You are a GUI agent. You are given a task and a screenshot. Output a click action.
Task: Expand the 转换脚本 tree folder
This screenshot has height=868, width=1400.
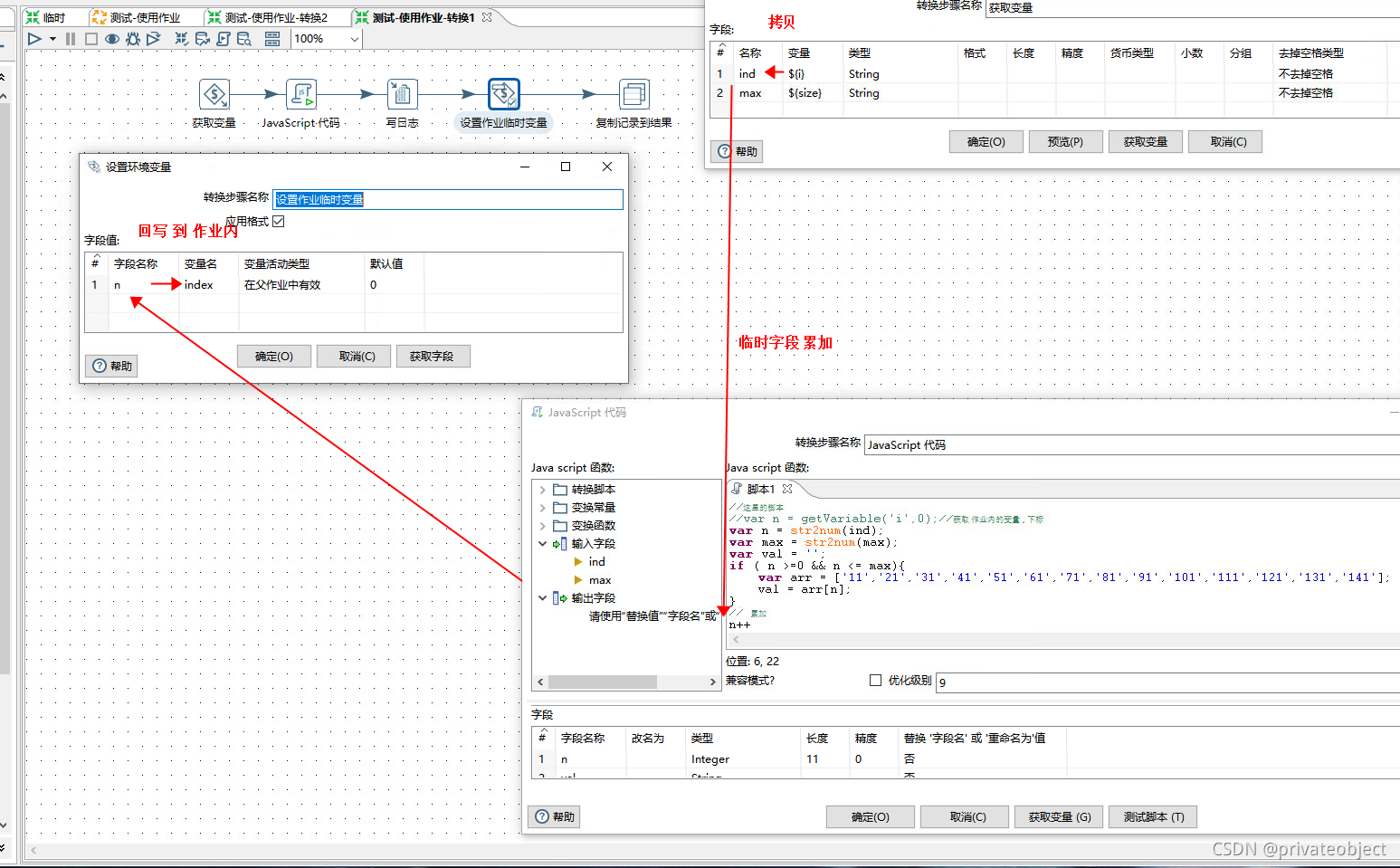(x=542, y=489)
